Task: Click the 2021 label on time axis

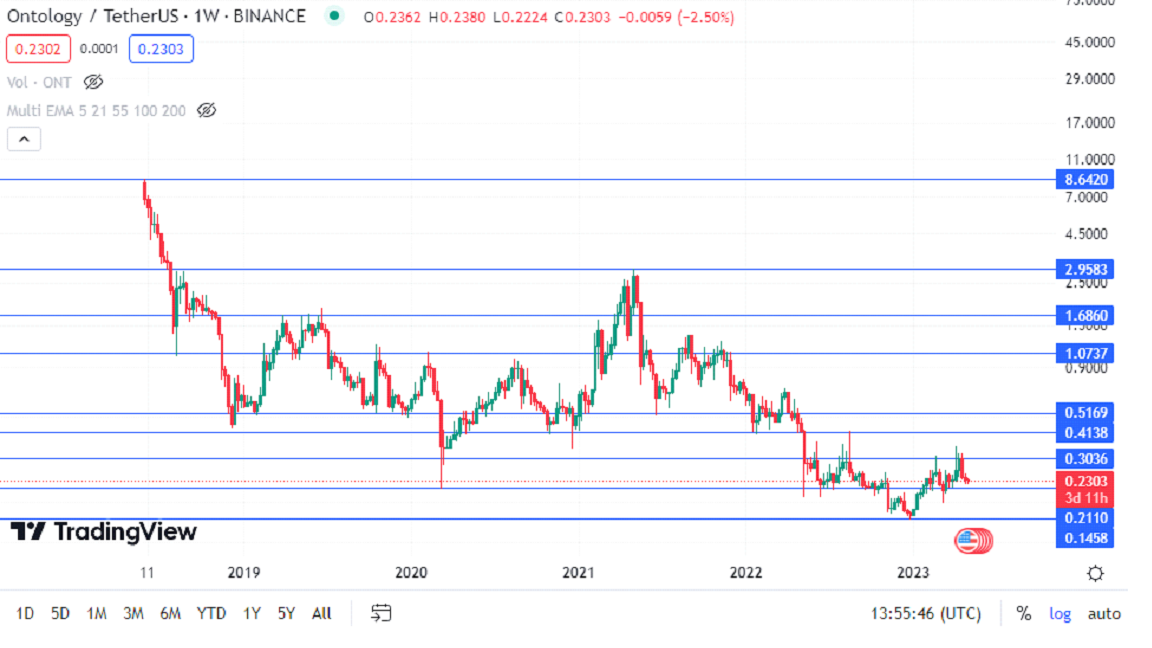Action: pos(578,572)
